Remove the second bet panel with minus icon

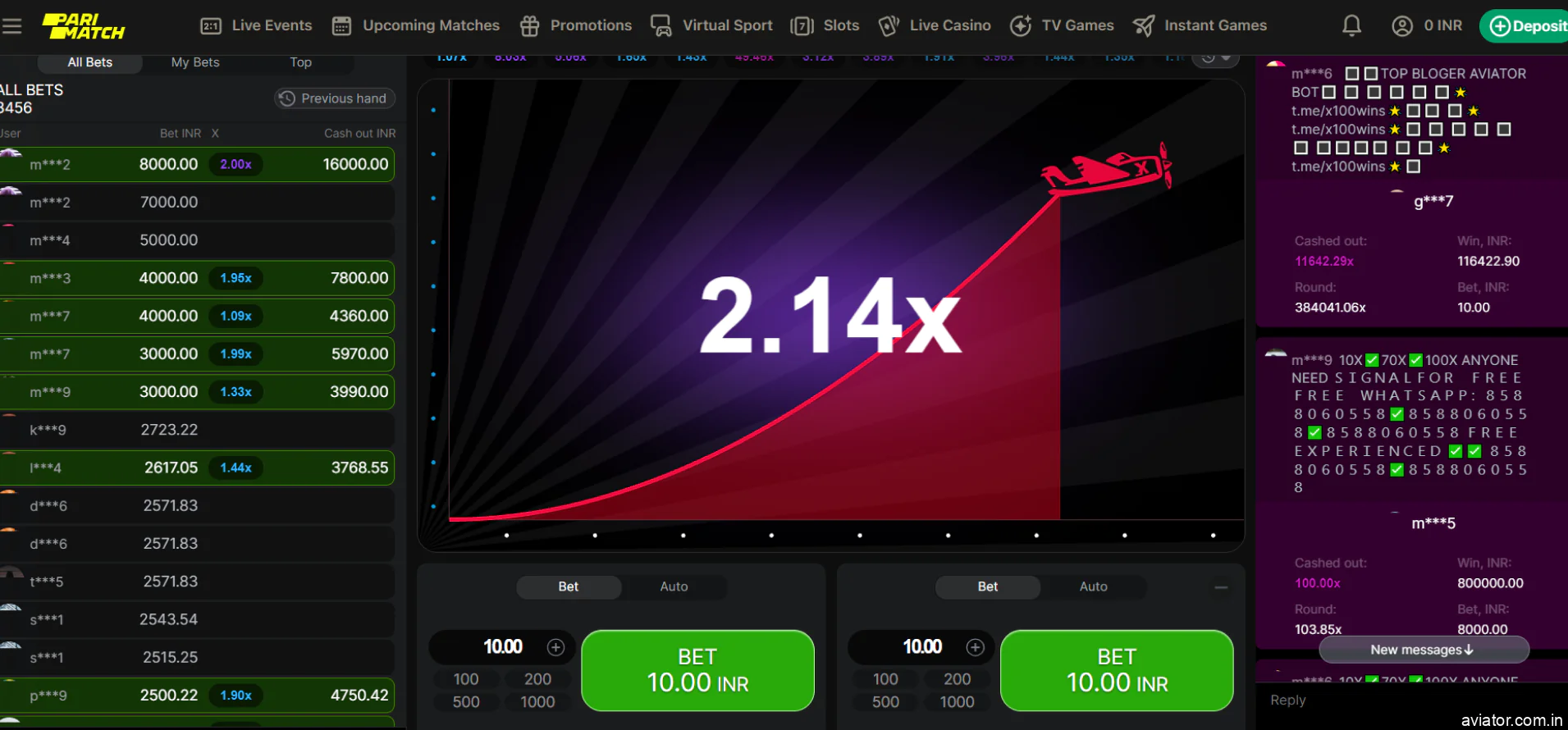pyautogui.click(x=1221, y=587)
